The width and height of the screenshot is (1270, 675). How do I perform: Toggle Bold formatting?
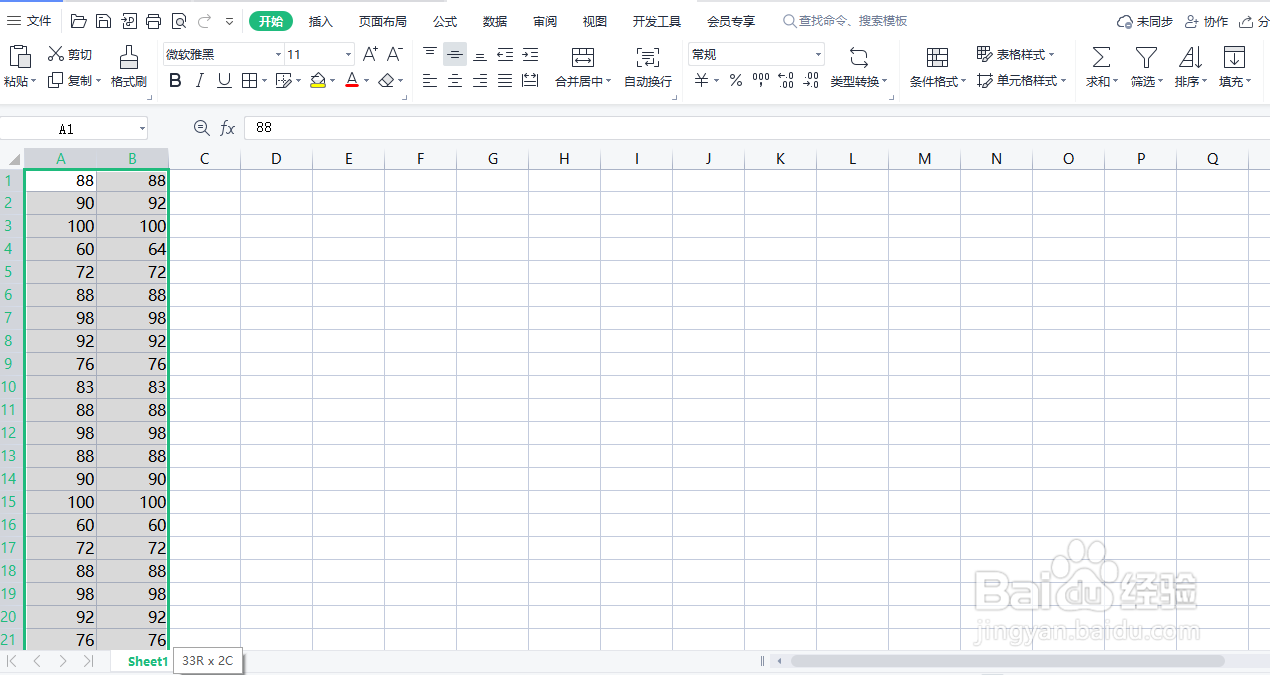coord(175,81)
